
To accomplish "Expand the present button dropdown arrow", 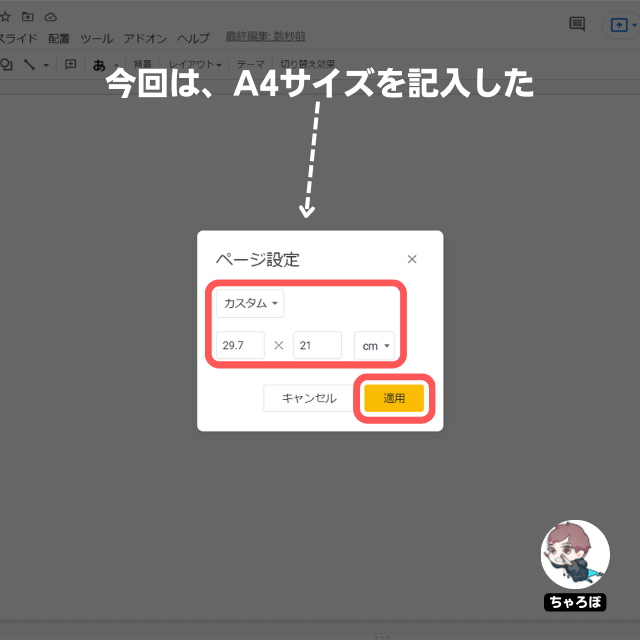I will 634,25.
